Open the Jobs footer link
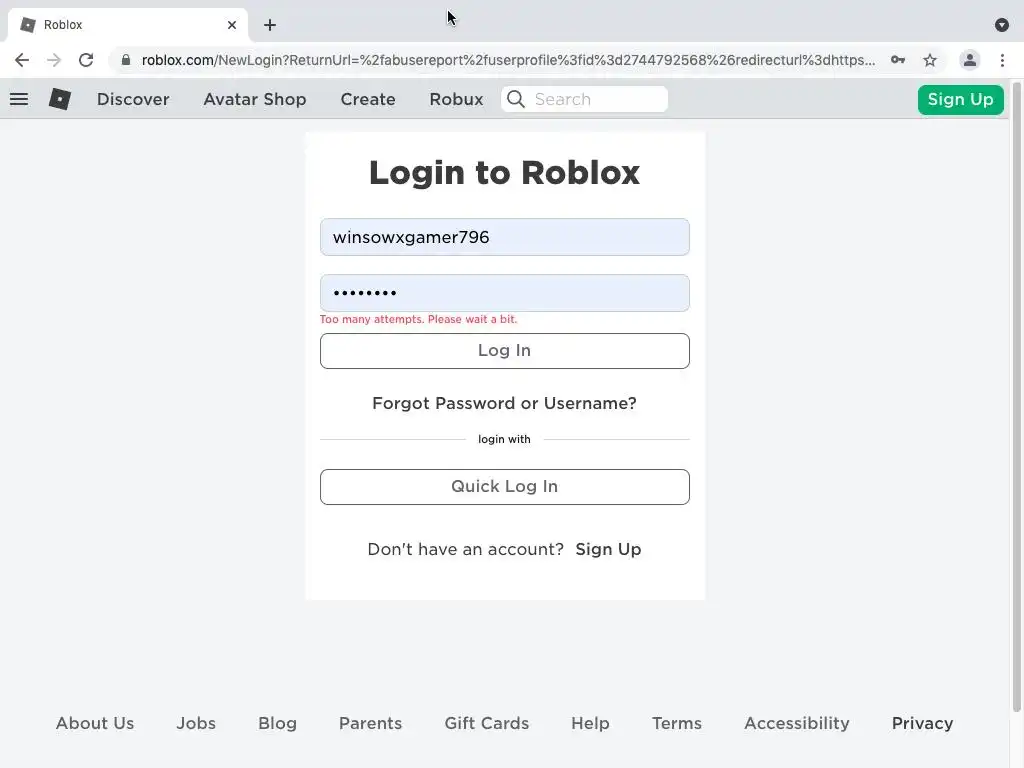This screenshot has height=768, width=1024. click(x=196, y=723)
